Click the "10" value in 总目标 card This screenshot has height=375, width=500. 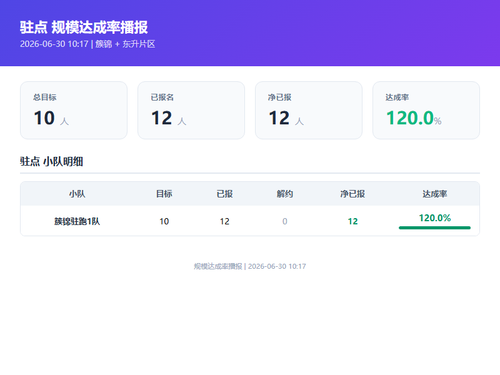pos(44,118)
